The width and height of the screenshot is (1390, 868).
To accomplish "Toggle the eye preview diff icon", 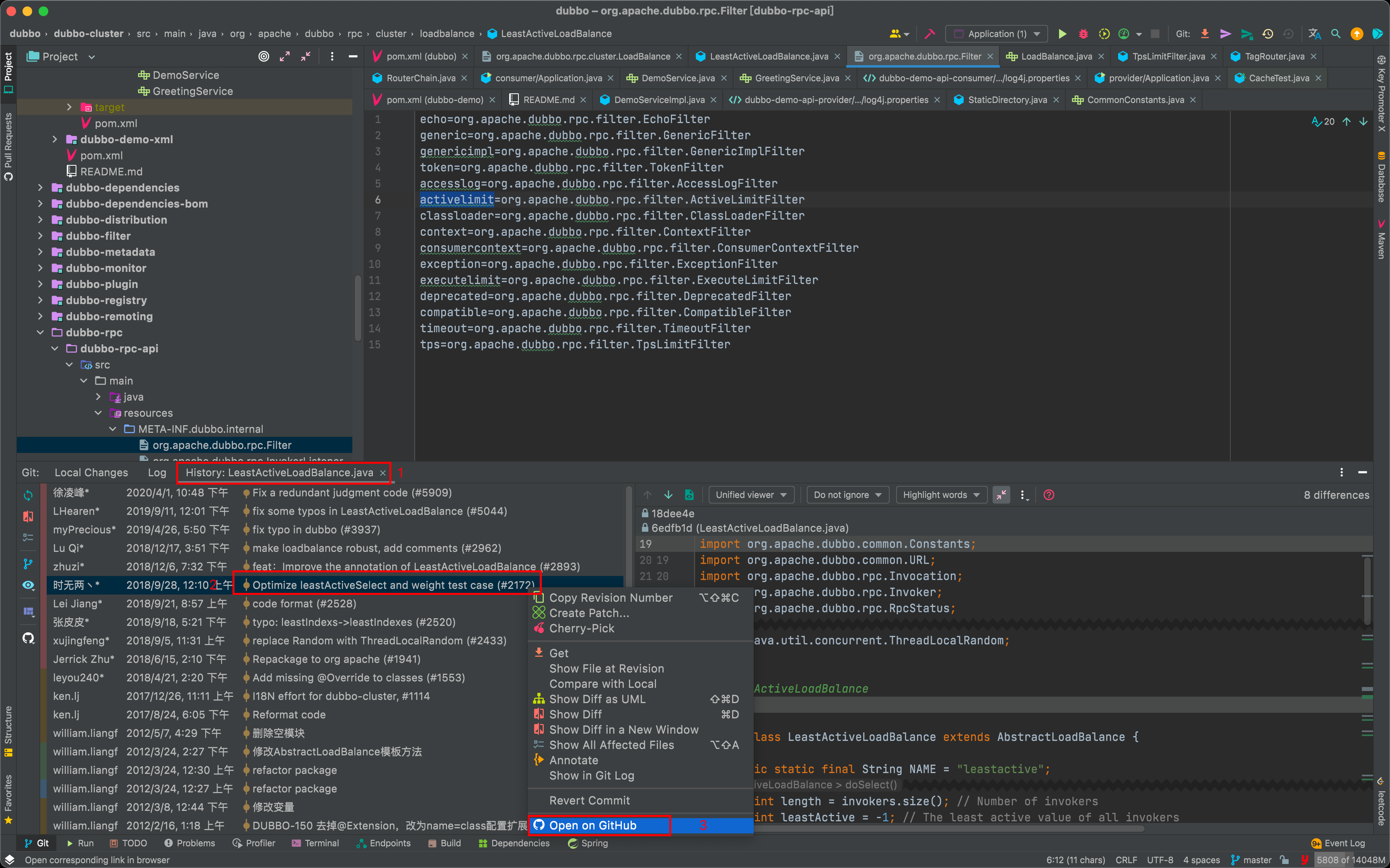I will click(x=28, y=585).
